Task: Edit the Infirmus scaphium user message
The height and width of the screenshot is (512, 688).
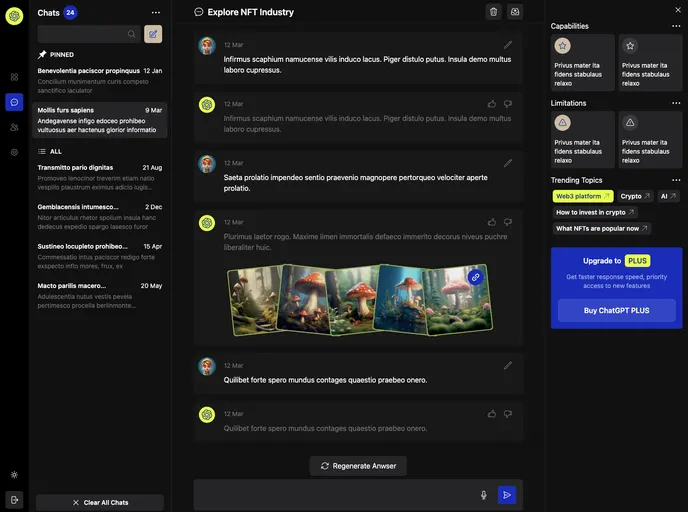Action: point(508,45)
